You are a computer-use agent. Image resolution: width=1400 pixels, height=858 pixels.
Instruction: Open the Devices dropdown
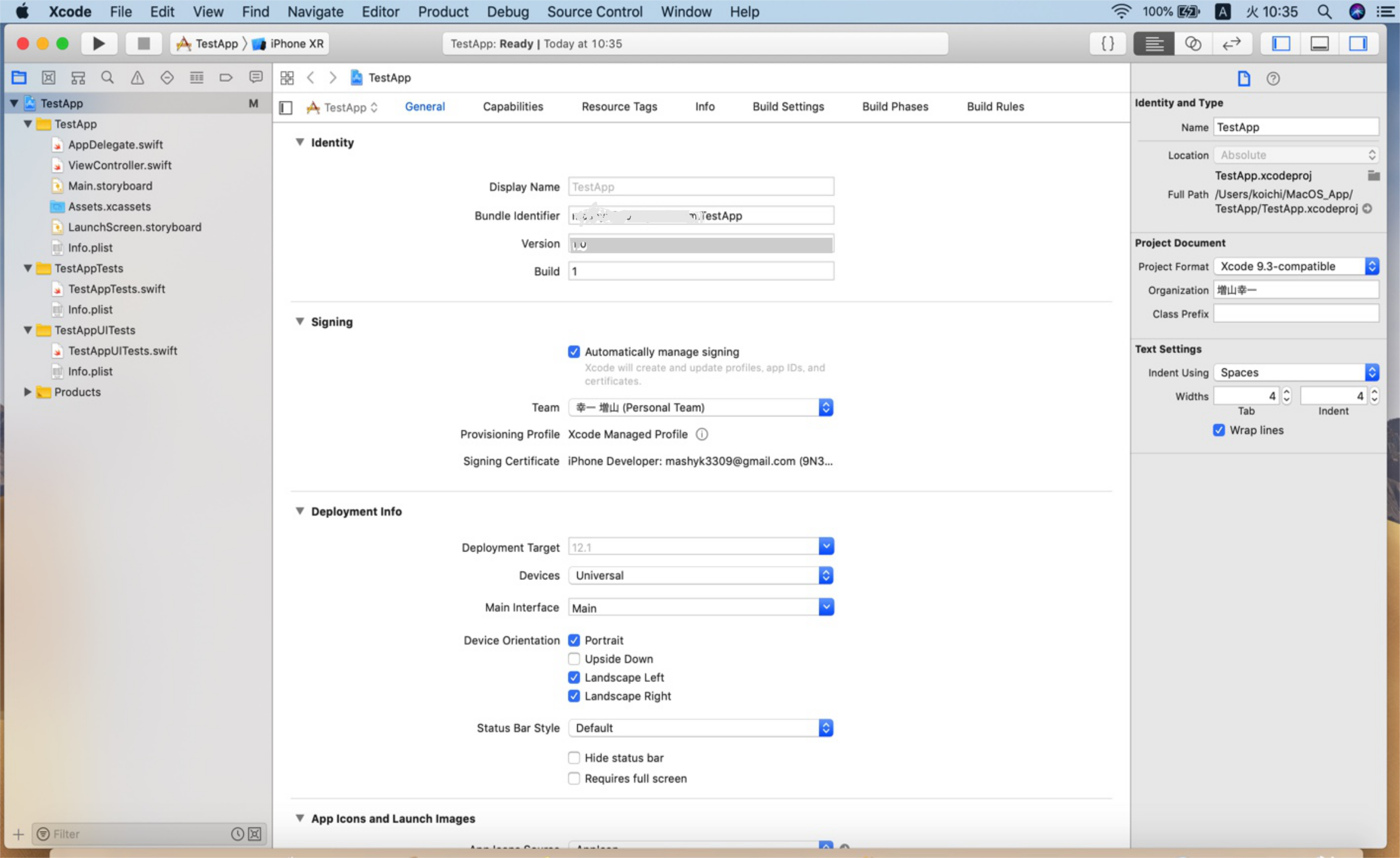click(700, 575)
